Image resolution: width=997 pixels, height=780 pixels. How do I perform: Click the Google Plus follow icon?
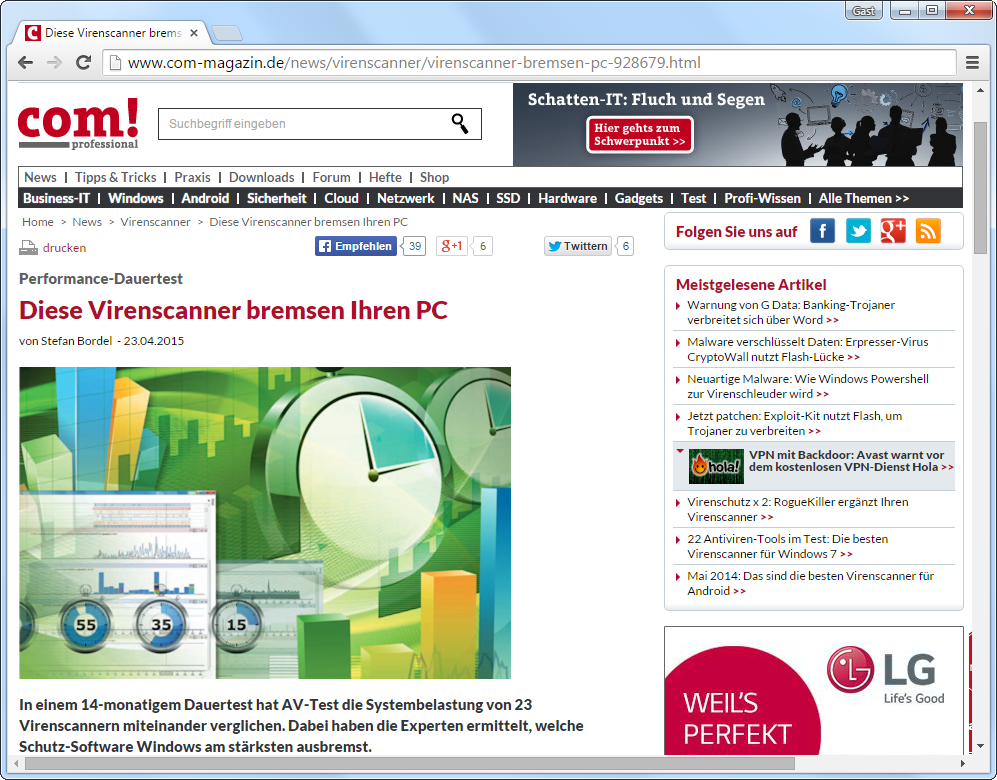[x=893, y=231]
